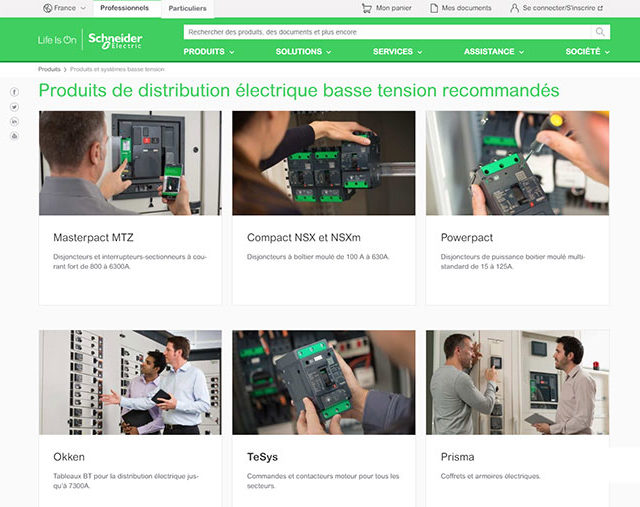This screenshot has width=640, height=507.
Task: Go to Produits breadcrumb
Action: [x=49, y=69]
